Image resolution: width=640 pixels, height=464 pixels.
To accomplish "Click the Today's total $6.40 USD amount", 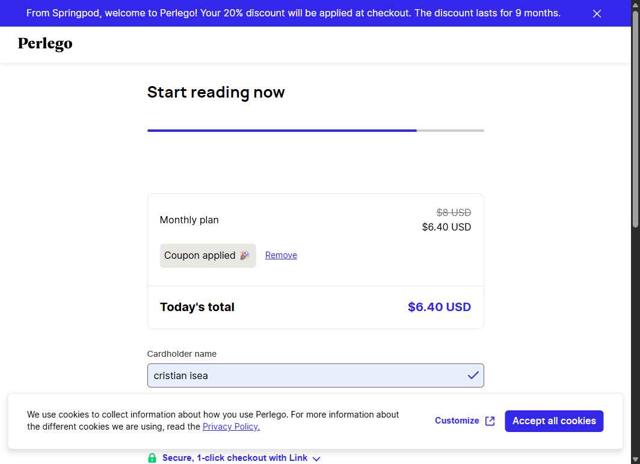I will click(x=439, y=307).
